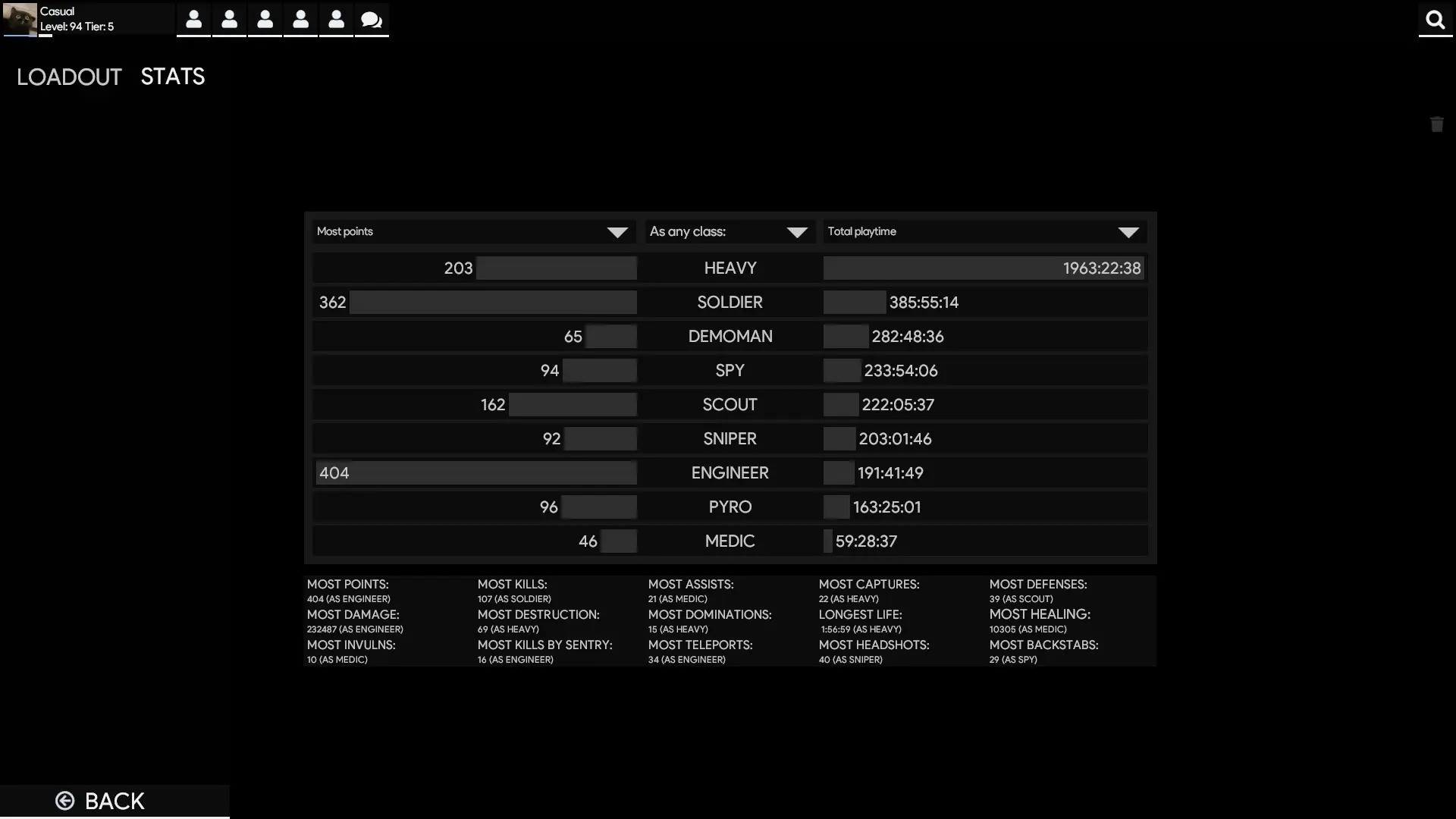
Task: Click the player avatar thumbnail
Action: pyautogui.click(x=19, y=19)
